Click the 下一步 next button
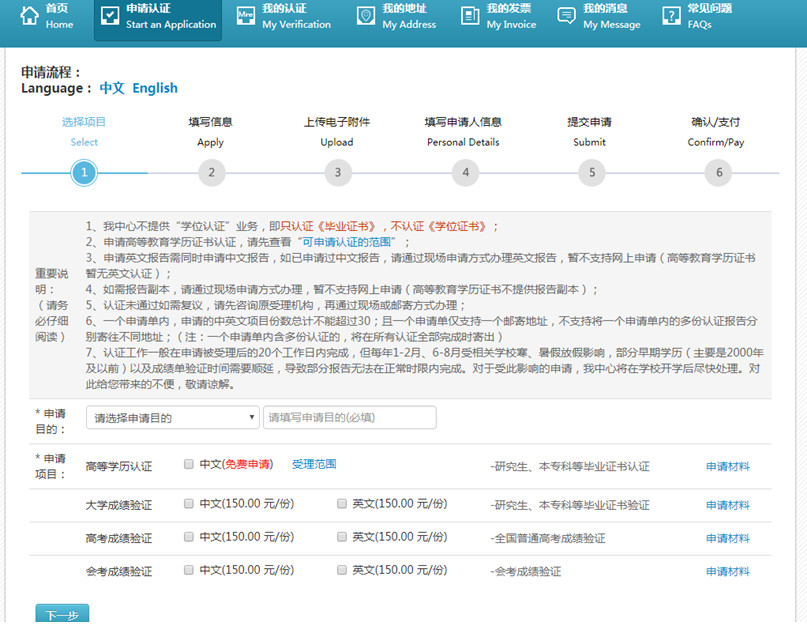807x627 pixels. click(x=62, y=615)
